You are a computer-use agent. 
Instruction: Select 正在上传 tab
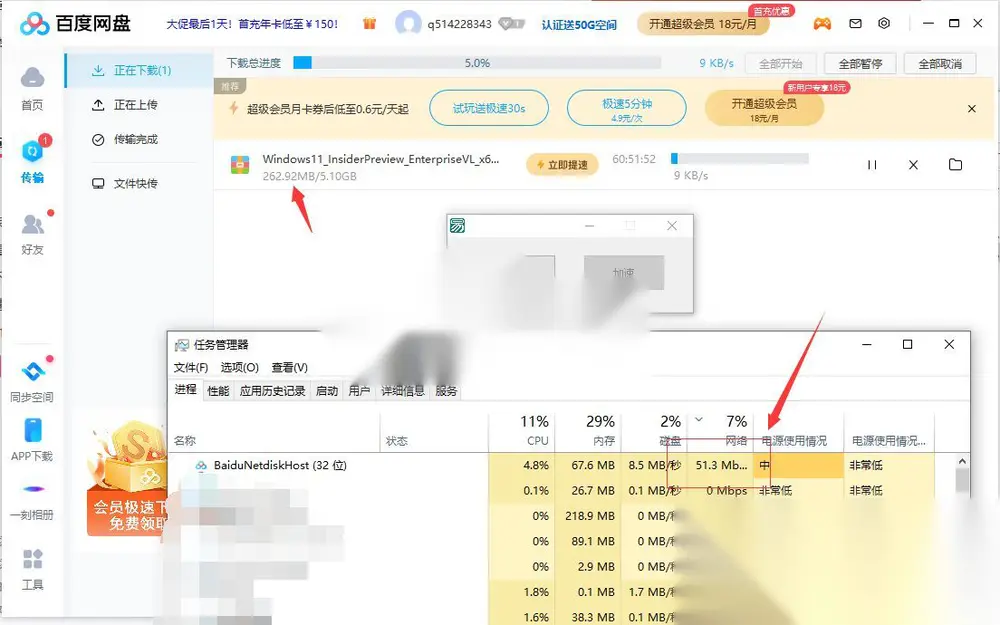click(125, 105)
